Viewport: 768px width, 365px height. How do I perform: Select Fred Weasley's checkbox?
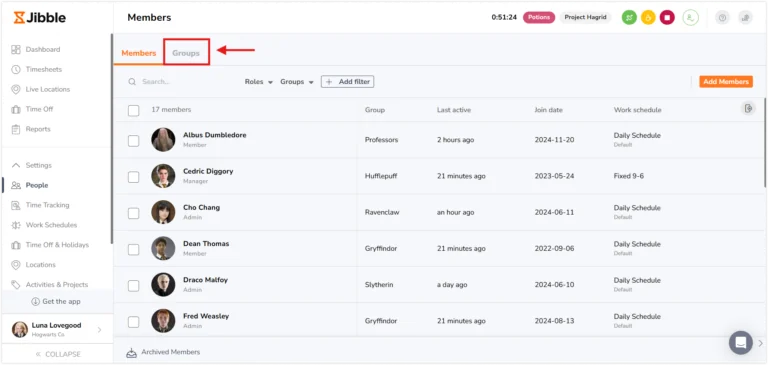point(134,322)
